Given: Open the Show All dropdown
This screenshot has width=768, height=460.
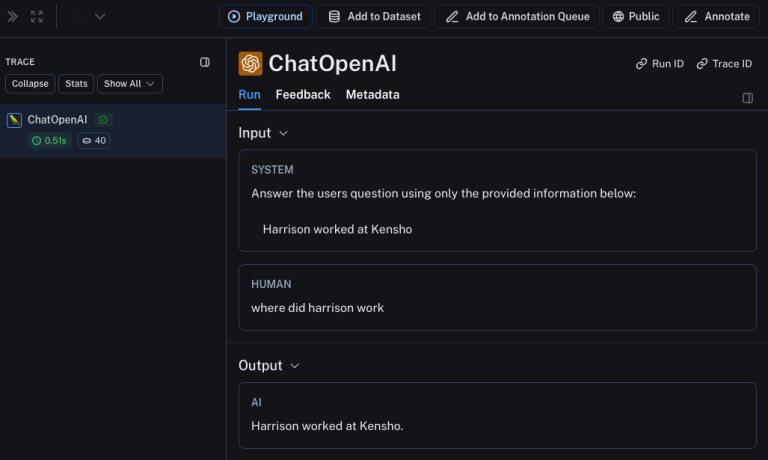Looking at the screenshot, I should click(130, 84).
